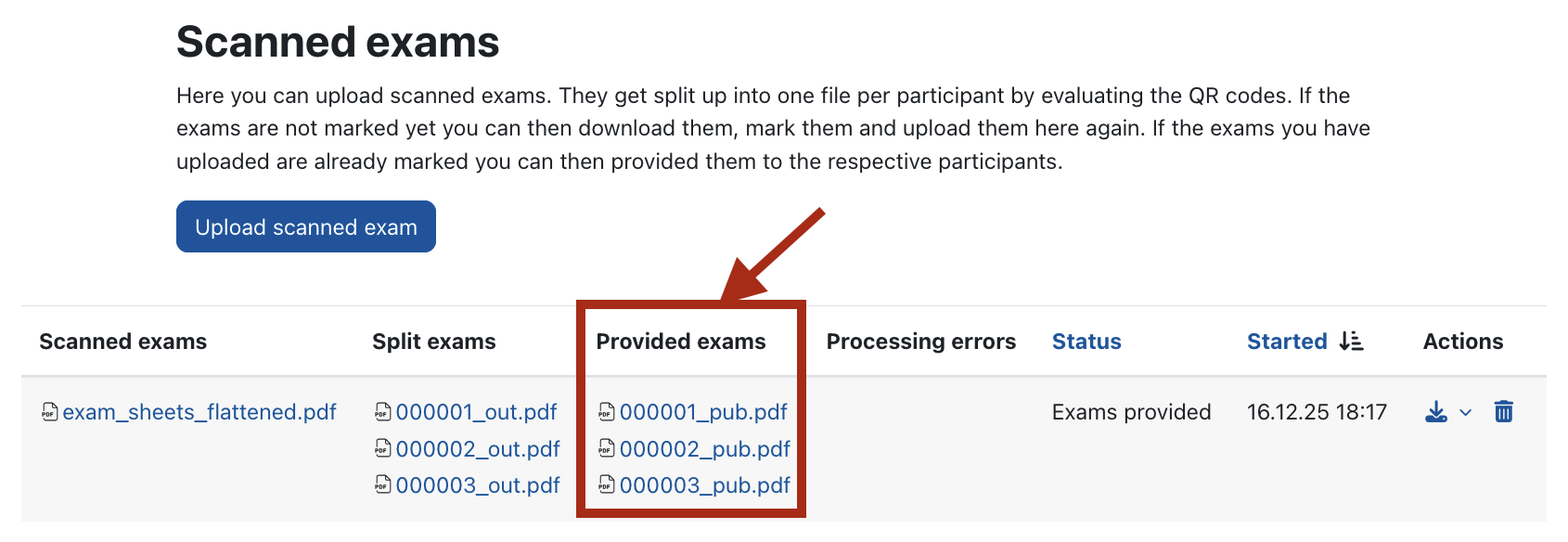Sort the table by Started column
This screenshot has height=542, width=1568.
[x=1286, y=342]
